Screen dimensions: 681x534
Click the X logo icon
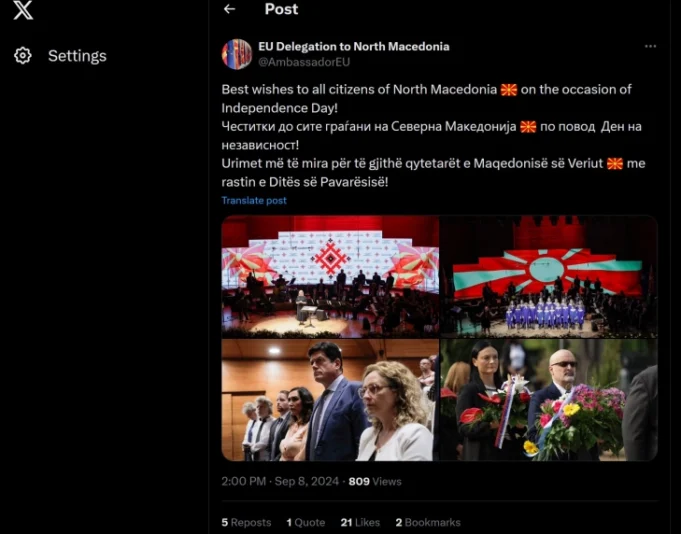23,10
